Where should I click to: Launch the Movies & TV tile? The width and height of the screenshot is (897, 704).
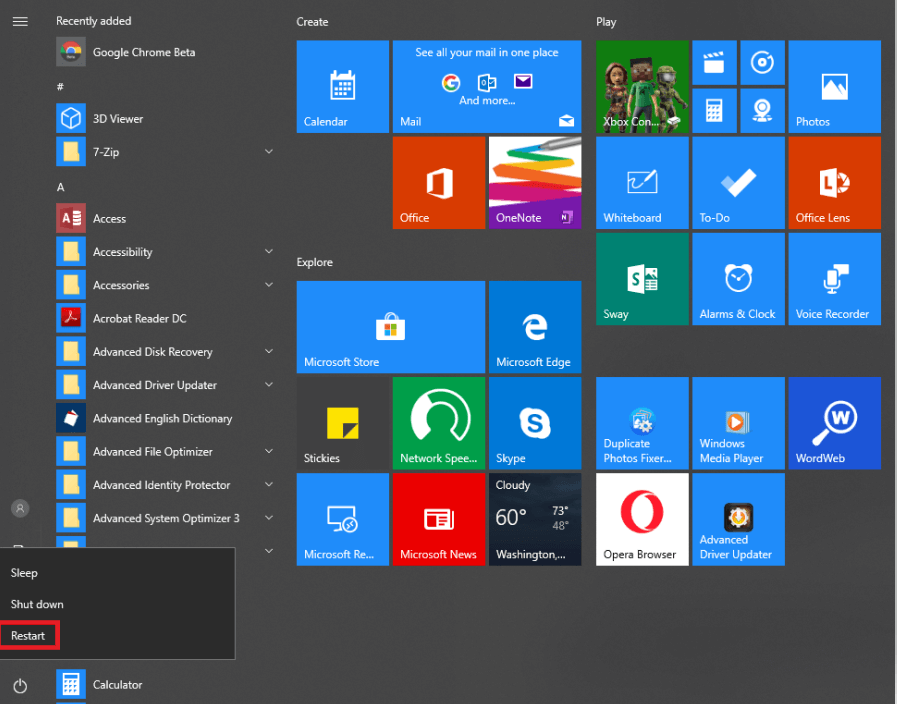(714, 62)
